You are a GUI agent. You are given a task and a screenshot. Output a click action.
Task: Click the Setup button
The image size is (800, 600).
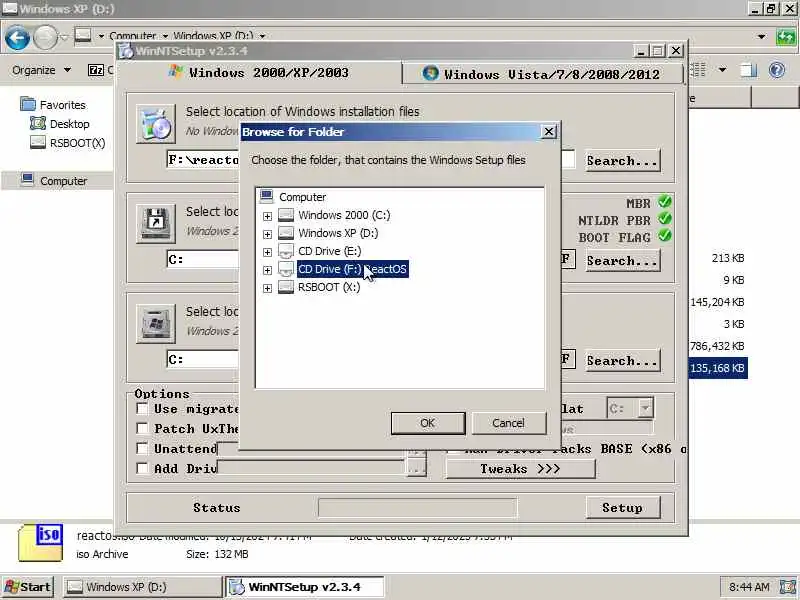point(622,508)
